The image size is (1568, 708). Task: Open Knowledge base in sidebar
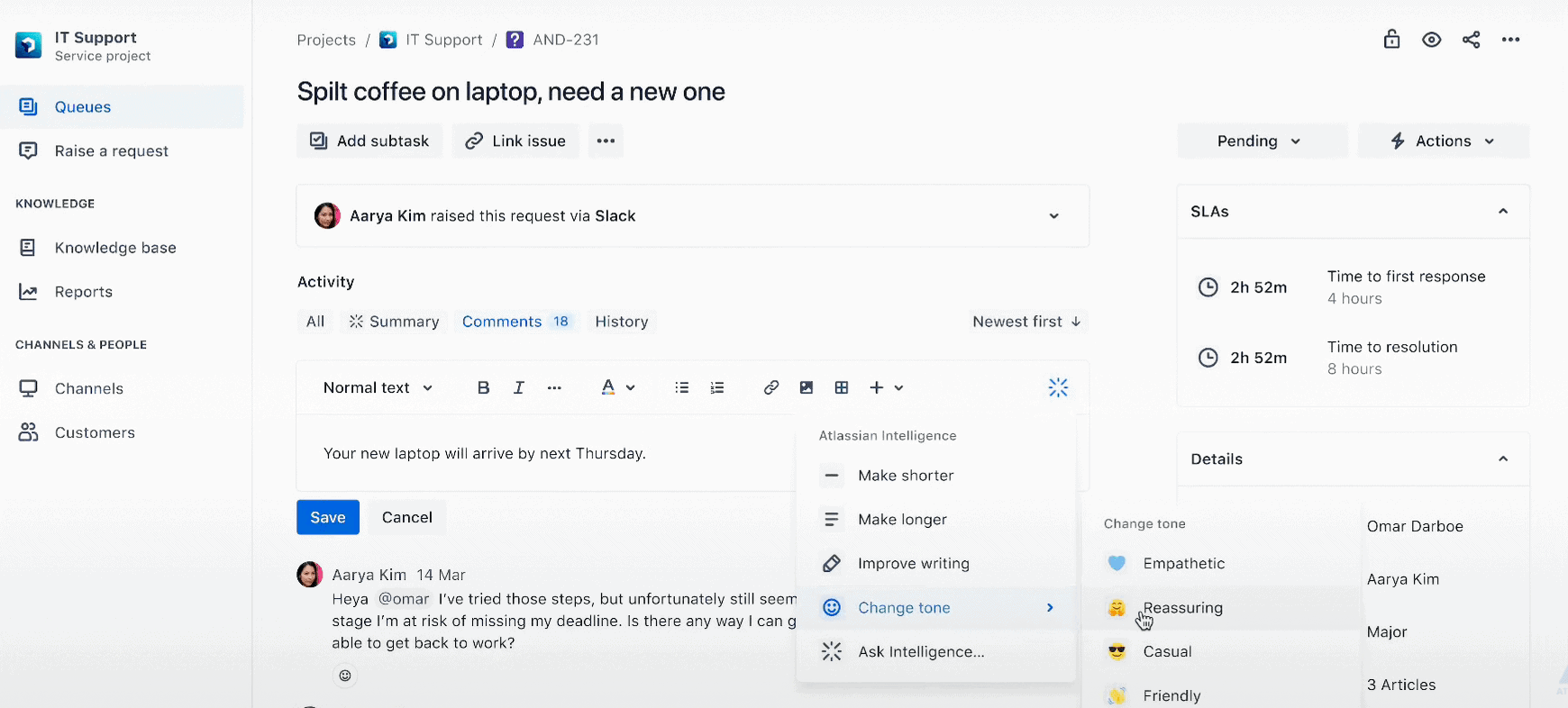tap(122, 248)
